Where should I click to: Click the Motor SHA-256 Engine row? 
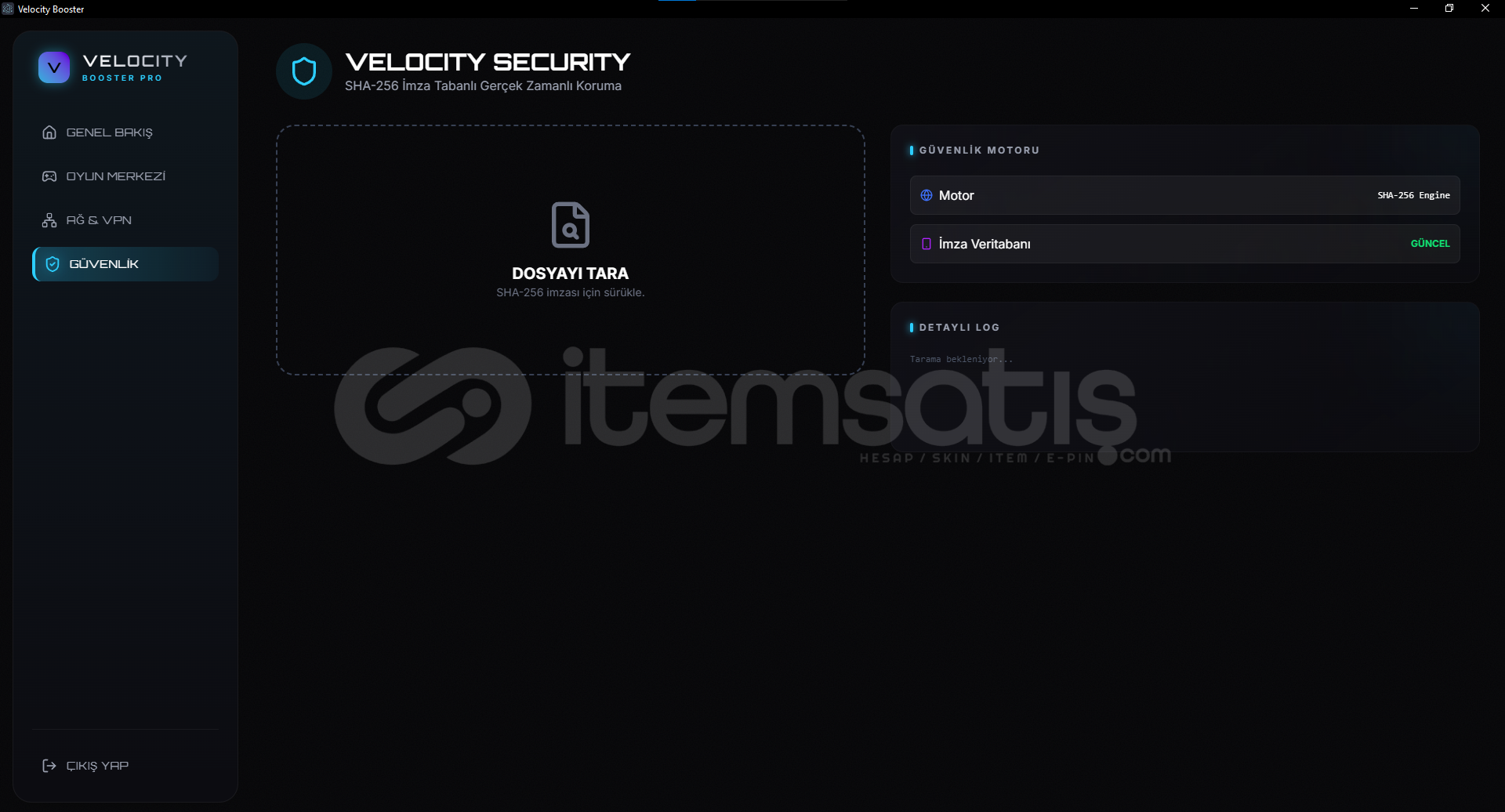[x=1184, y=195]
